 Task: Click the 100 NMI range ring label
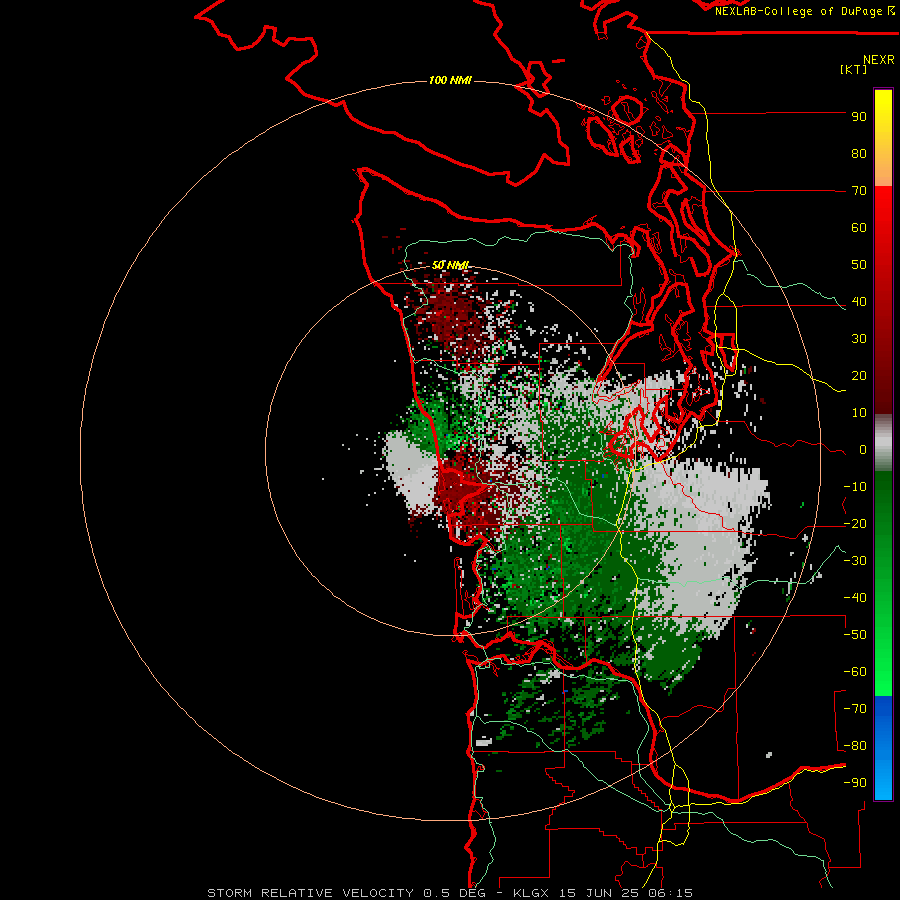[x=450, y=80]
